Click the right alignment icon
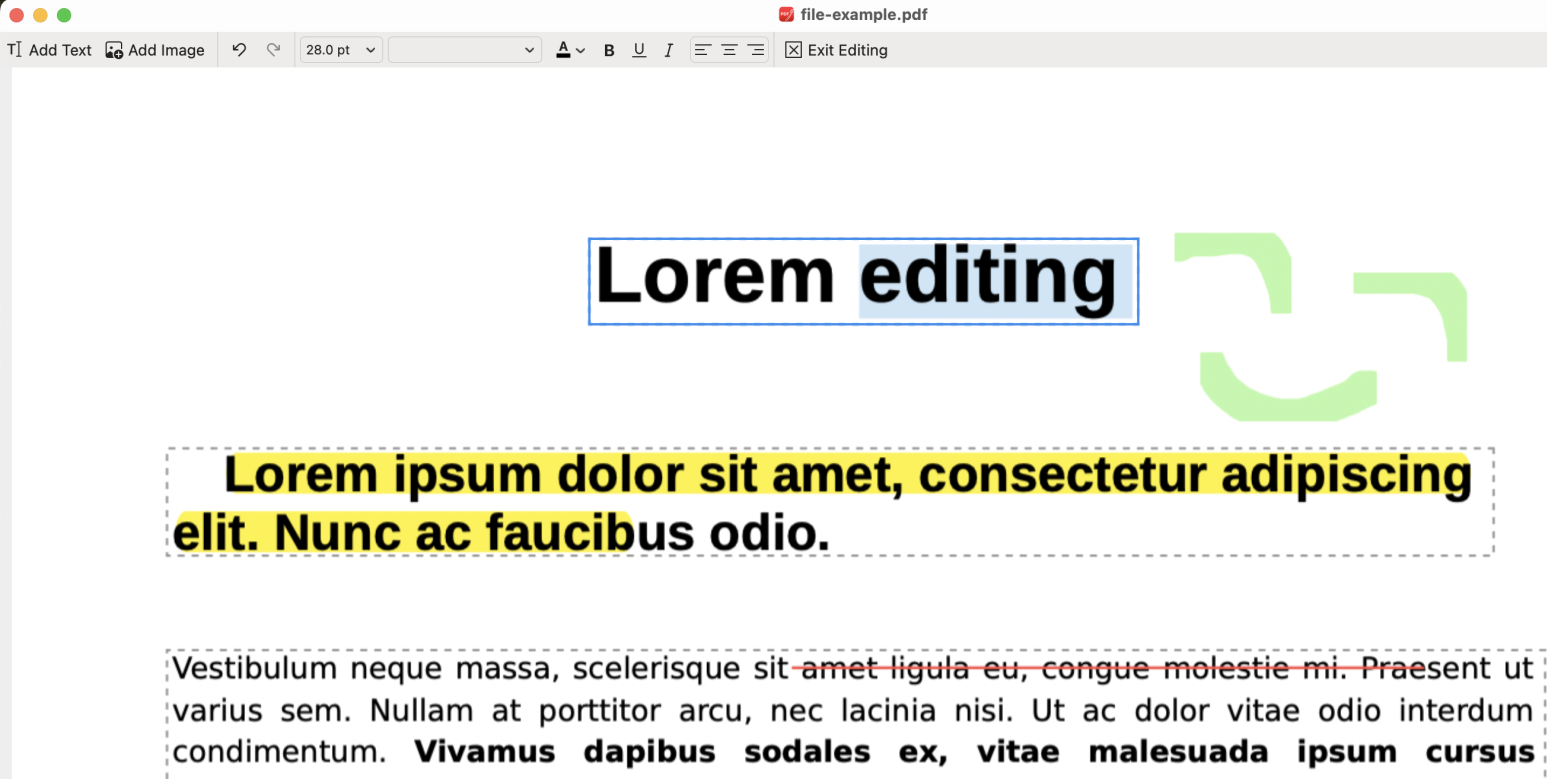The width and height of the screenshot is (1547, 779). pos(755,50)
